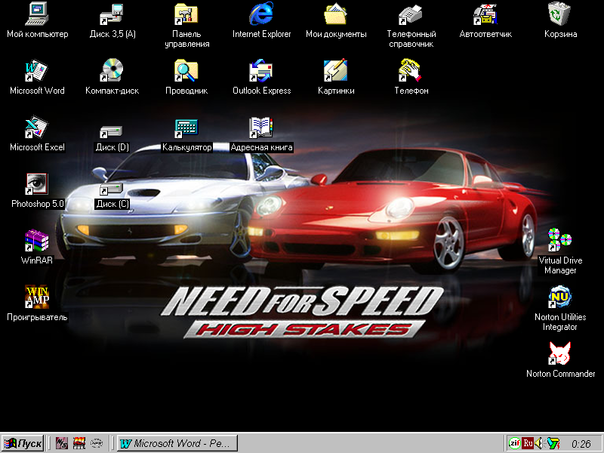The image size is (604, 453).
Task: Open the Пуск start menu
Action: pyautogui.click(x=24, y=442)
